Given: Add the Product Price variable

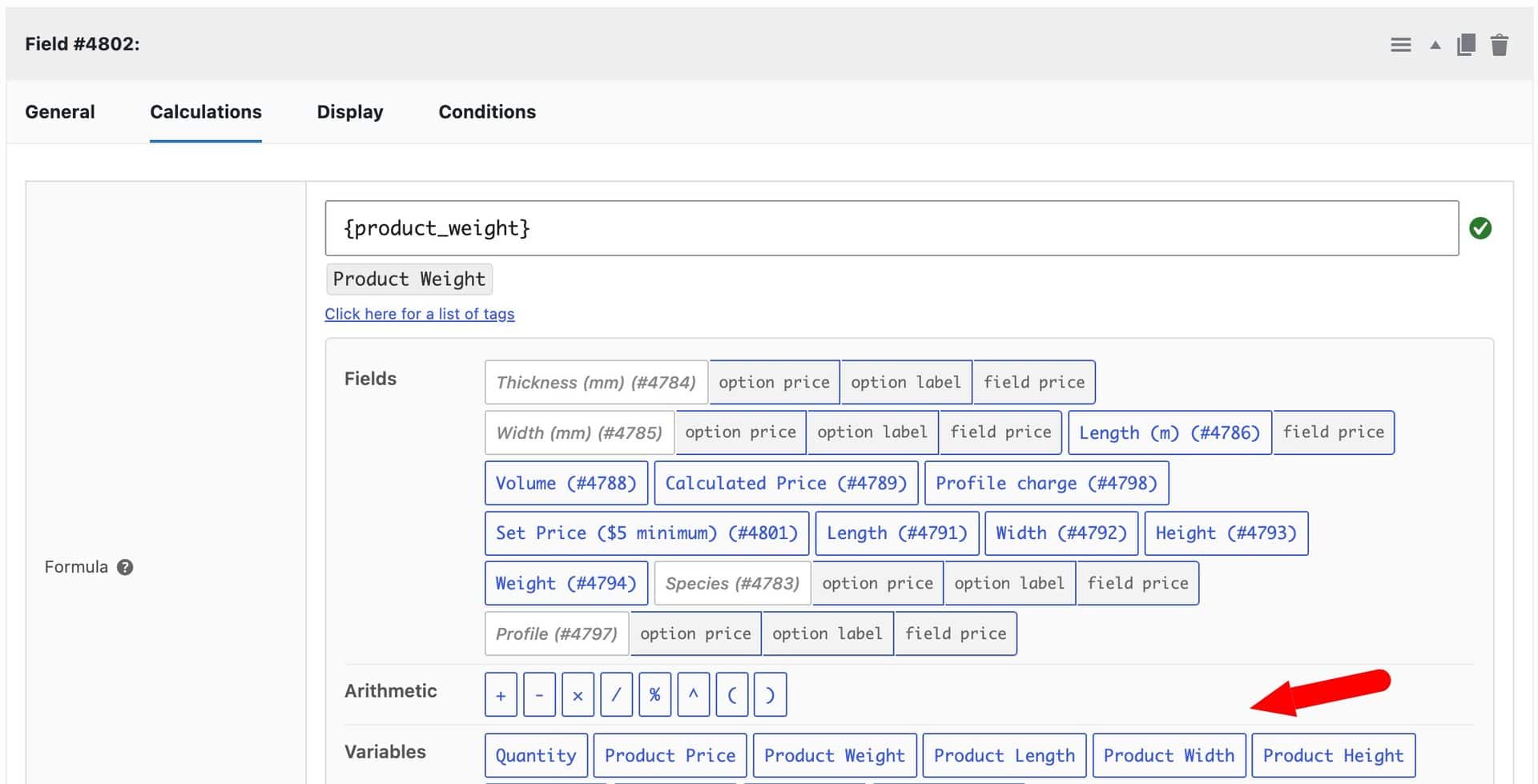Looking at the screenshot, I should 670,755.
